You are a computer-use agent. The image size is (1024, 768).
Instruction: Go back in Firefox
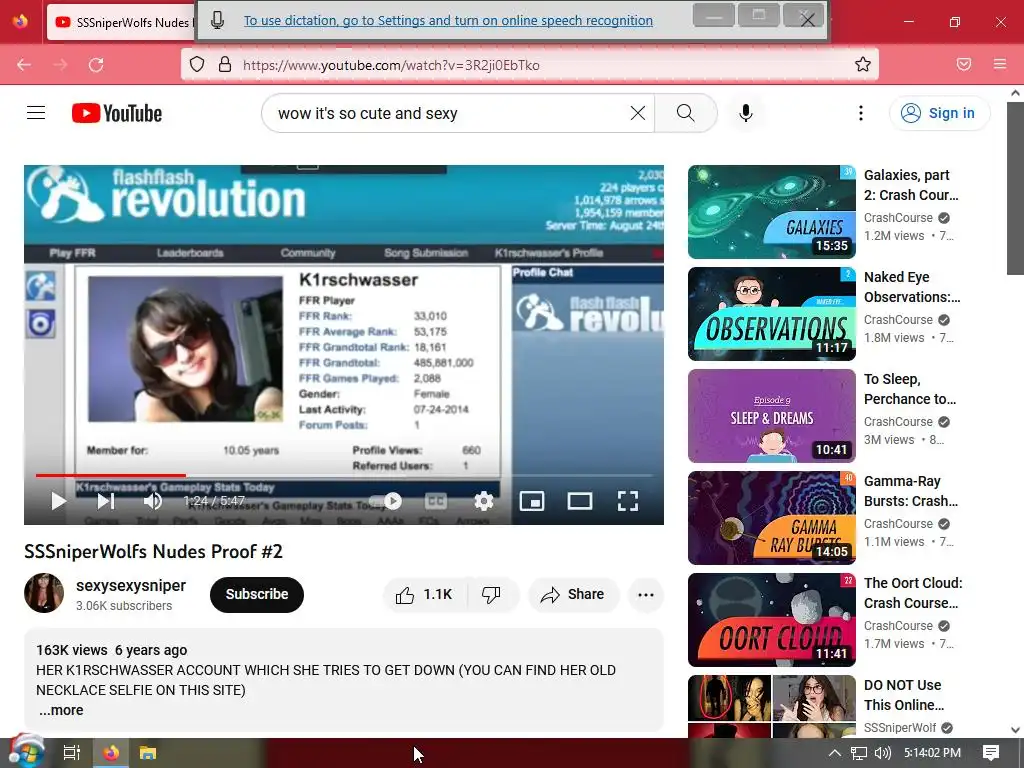tap(24, 64)
